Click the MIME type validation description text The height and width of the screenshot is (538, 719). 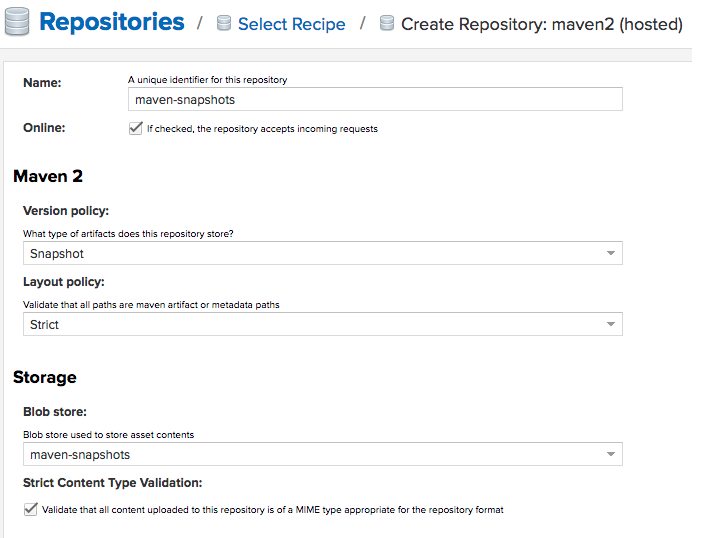272,510
